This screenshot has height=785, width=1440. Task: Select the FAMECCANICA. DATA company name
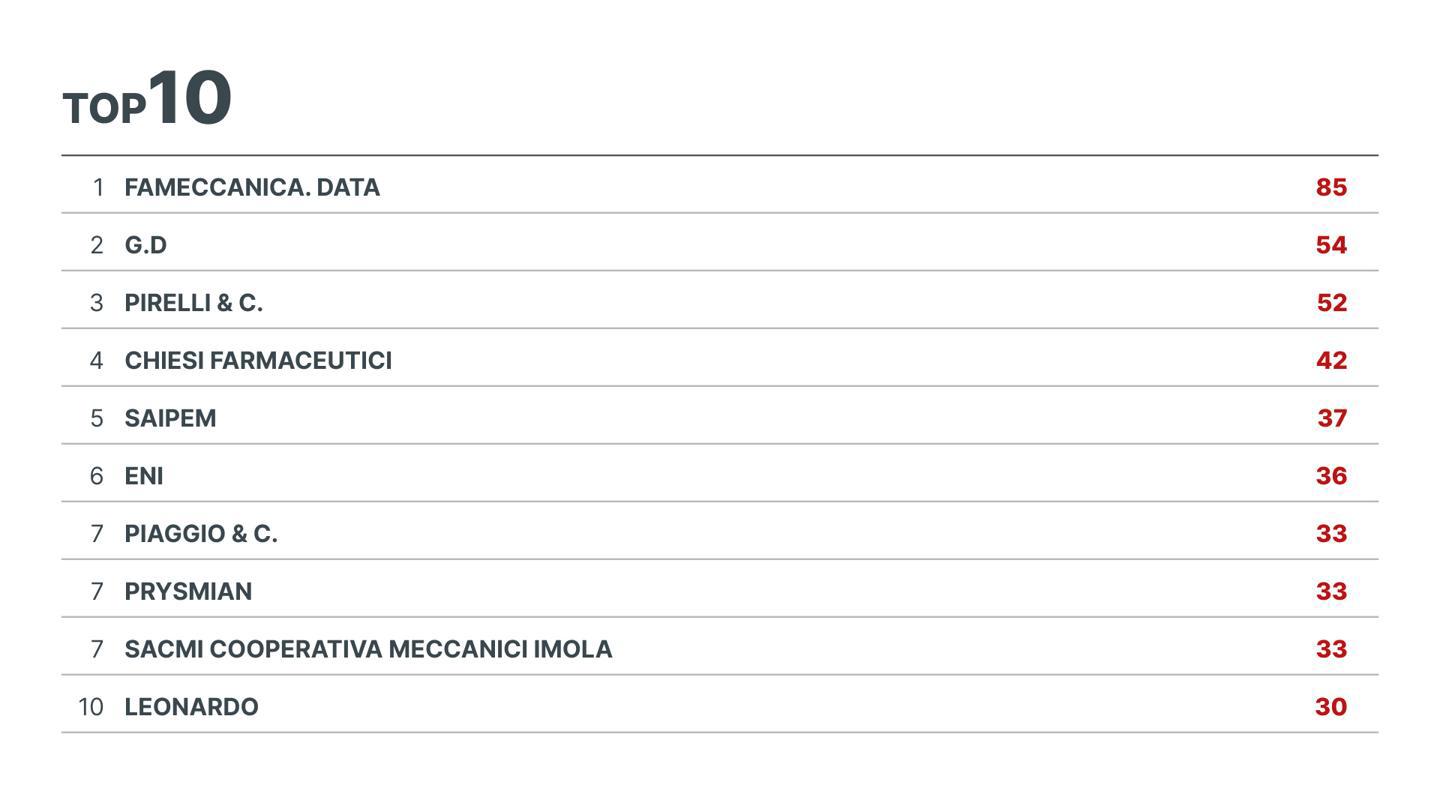252,188
